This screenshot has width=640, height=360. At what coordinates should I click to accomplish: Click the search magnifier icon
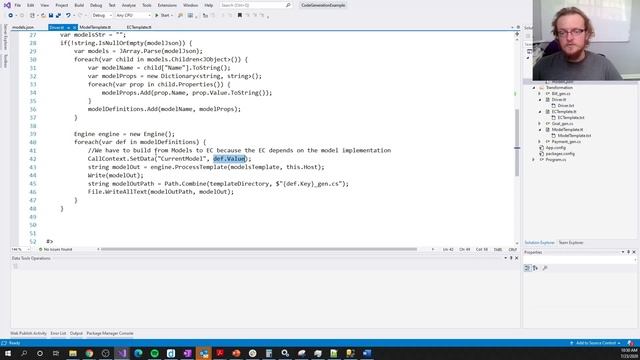pyautogui.click(x=288, y=5)
